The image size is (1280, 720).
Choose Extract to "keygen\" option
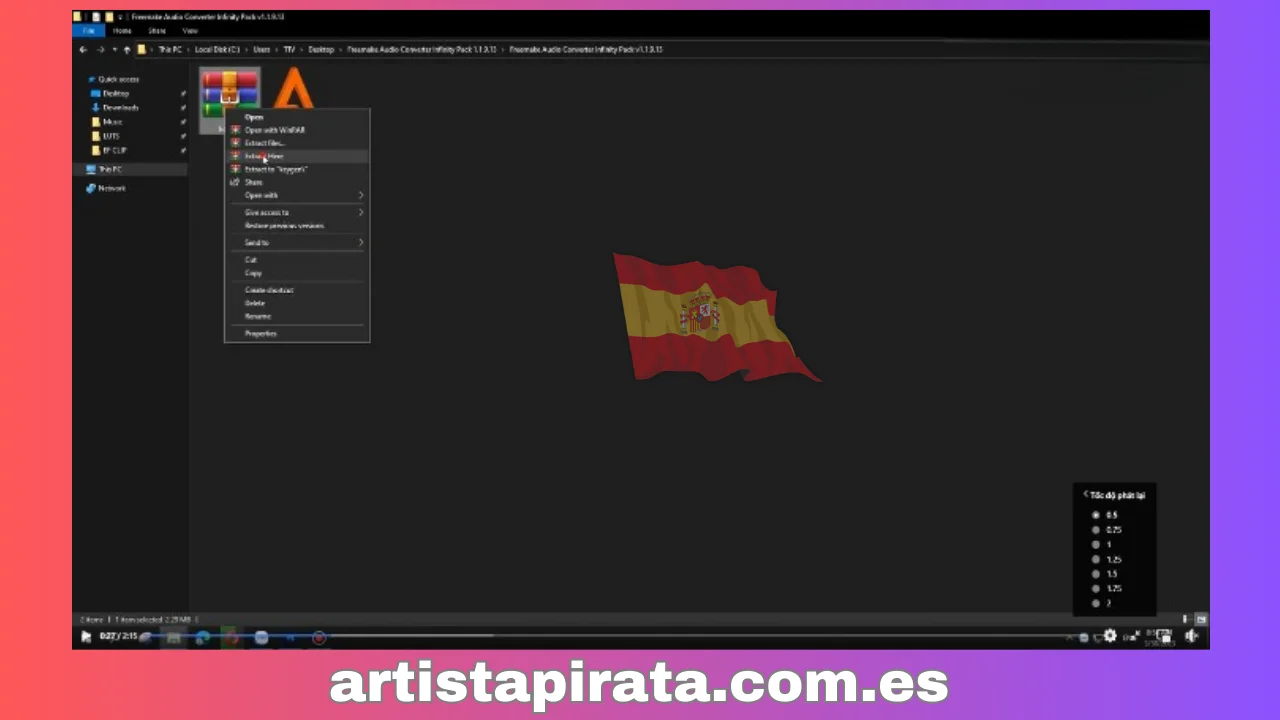click(x=276, y=169)
